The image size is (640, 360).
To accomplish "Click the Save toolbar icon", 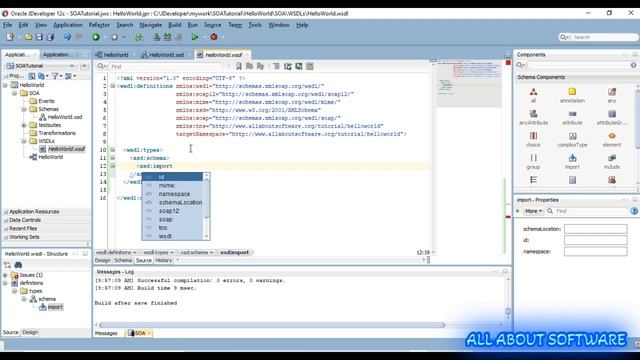I will (x=39, y=37).
